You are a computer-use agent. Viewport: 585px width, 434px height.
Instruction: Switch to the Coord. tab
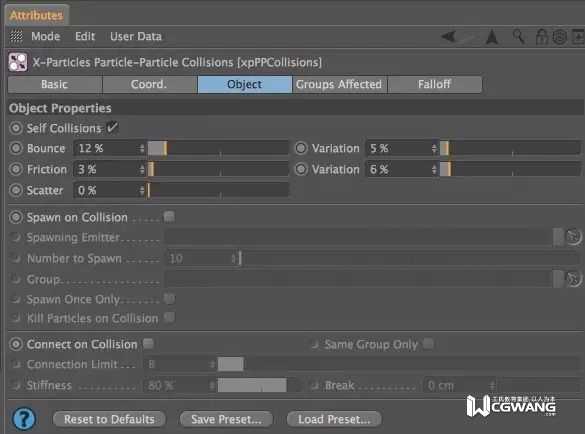click(x=150, y=84)
